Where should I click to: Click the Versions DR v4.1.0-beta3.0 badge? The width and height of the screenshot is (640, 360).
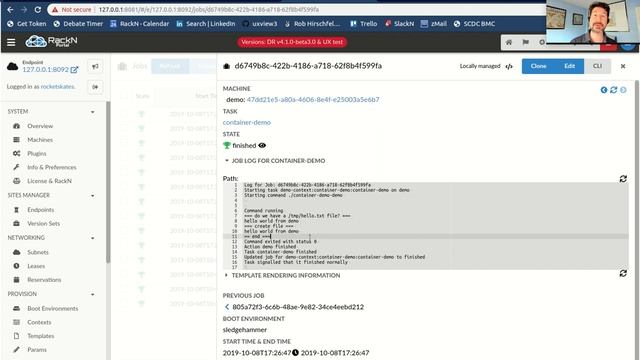[x=292, y=42]
